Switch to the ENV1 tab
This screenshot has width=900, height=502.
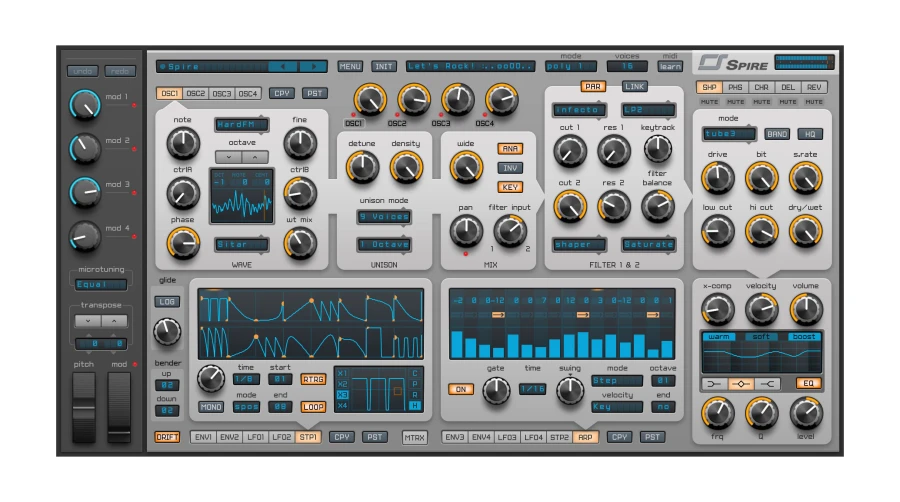pyautogui.click(x=203, y=437)
